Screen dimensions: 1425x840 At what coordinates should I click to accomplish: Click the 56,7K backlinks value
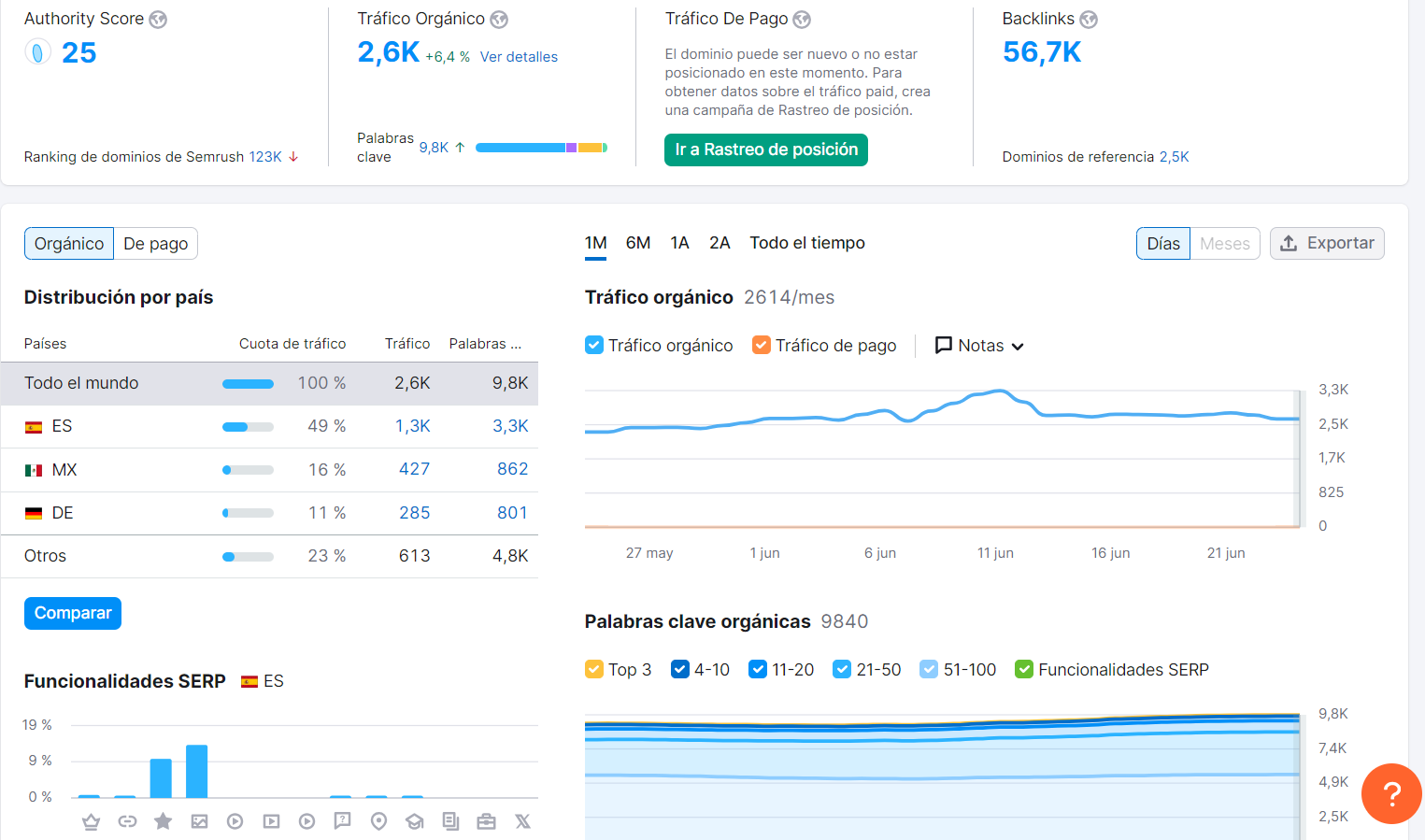pos(1042,52)
